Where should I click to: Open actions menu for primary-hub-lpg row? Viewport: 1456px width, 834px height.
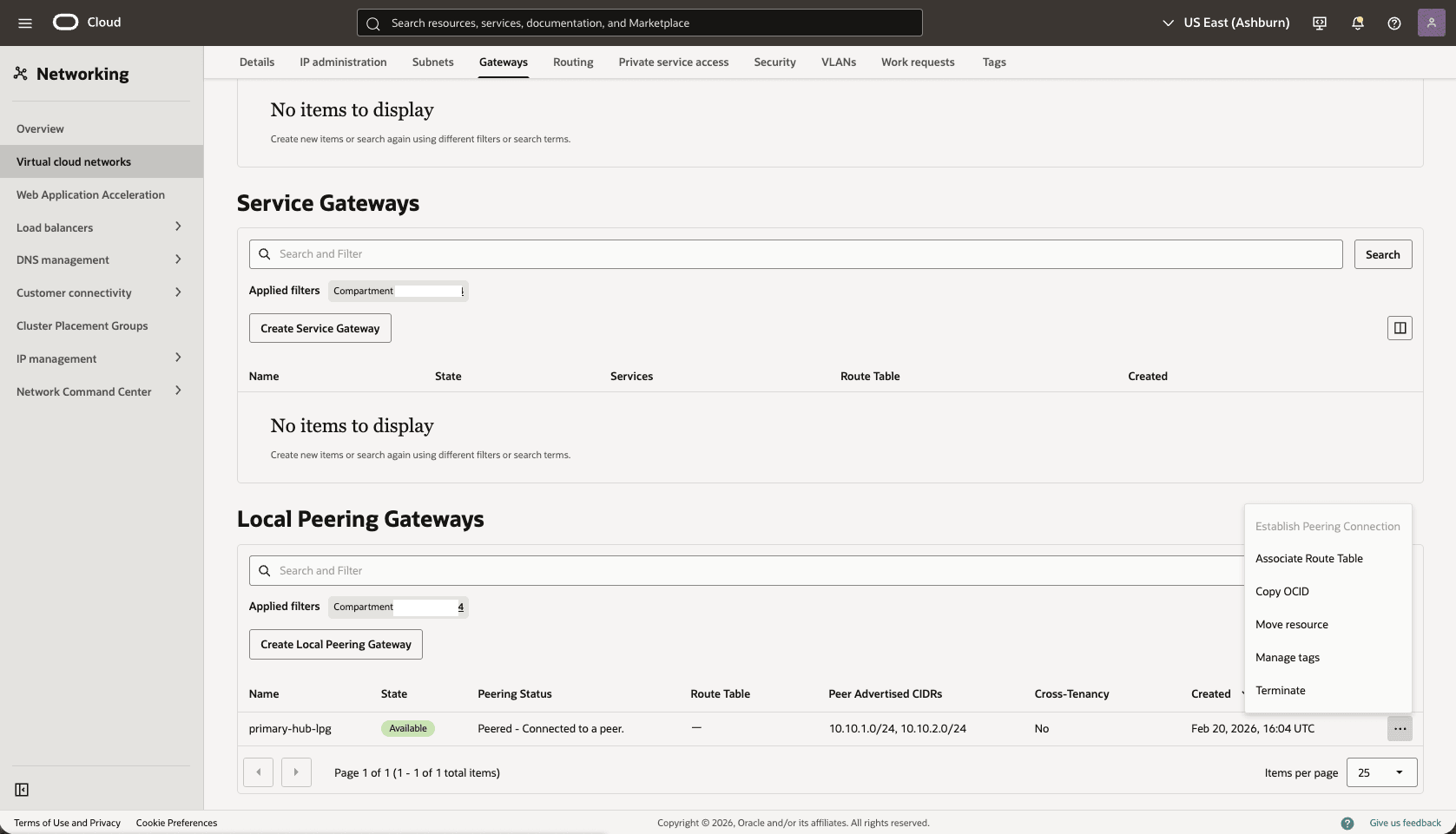pyautogui.click(x=1399, y=729)
